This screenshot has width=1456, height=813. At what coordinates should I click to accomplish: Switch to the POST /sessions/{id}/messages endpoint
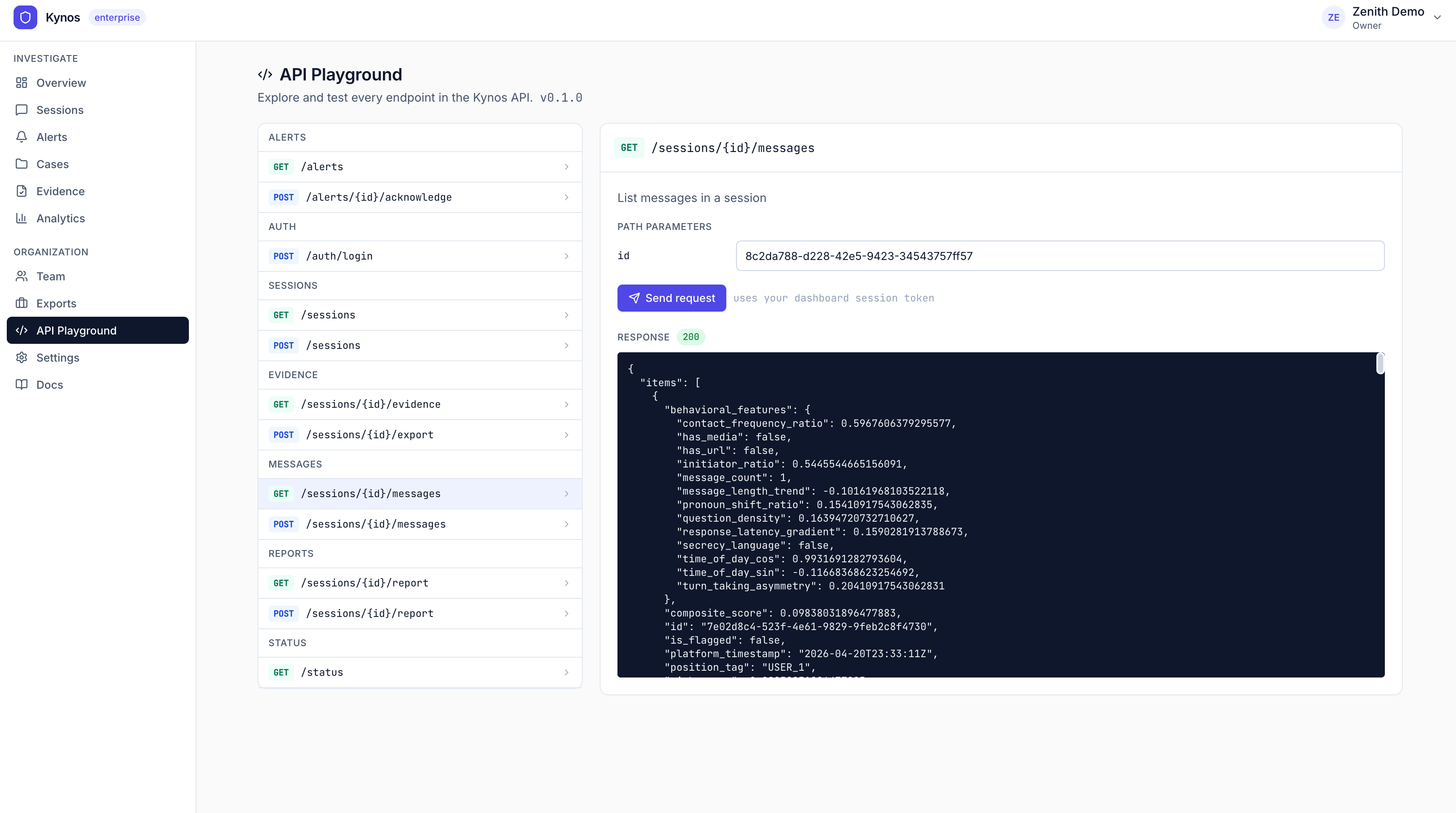(x=419, y=524)
